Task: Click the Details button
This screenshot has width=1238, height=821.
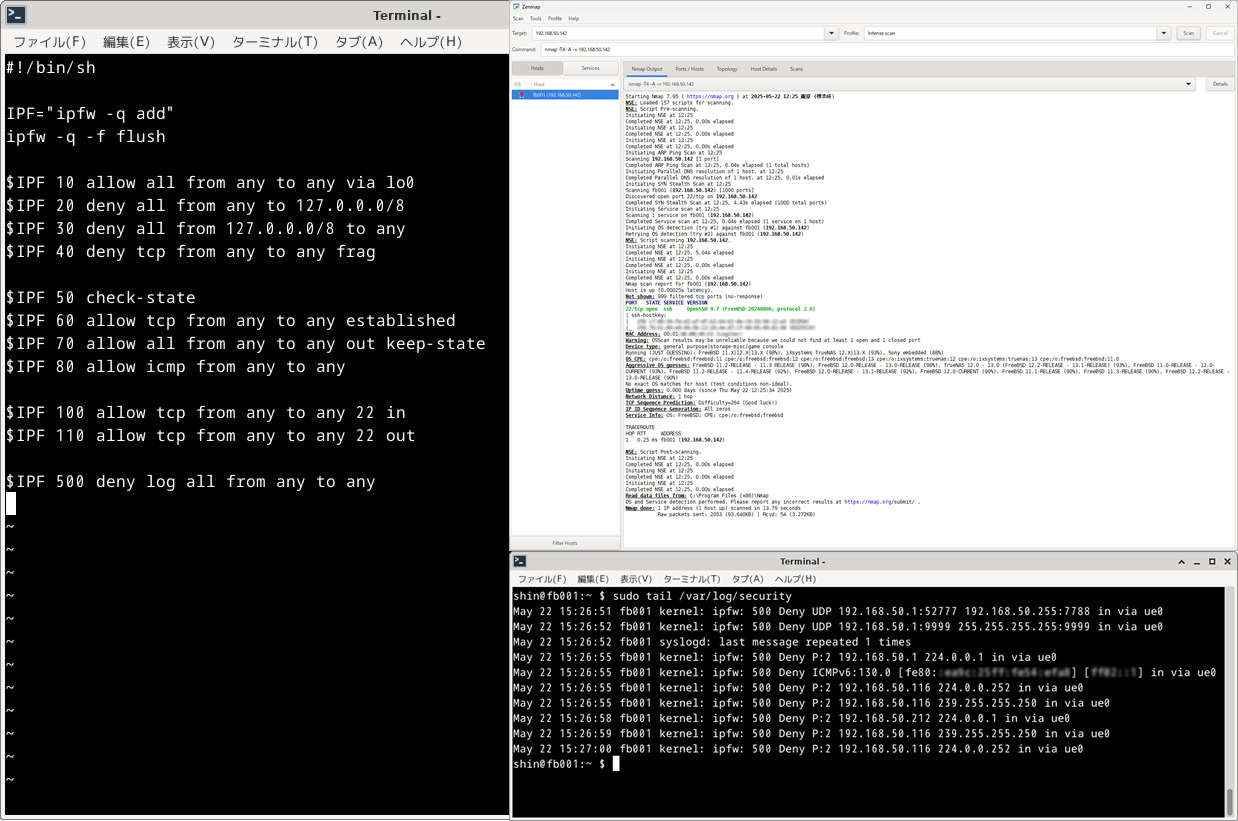Action: point(1220,84)
